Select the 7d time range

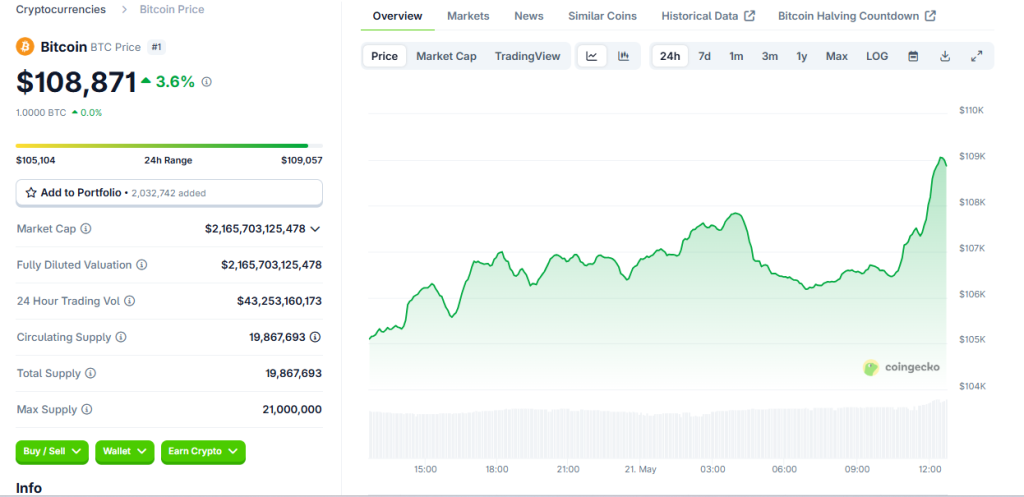pos(704,56)
